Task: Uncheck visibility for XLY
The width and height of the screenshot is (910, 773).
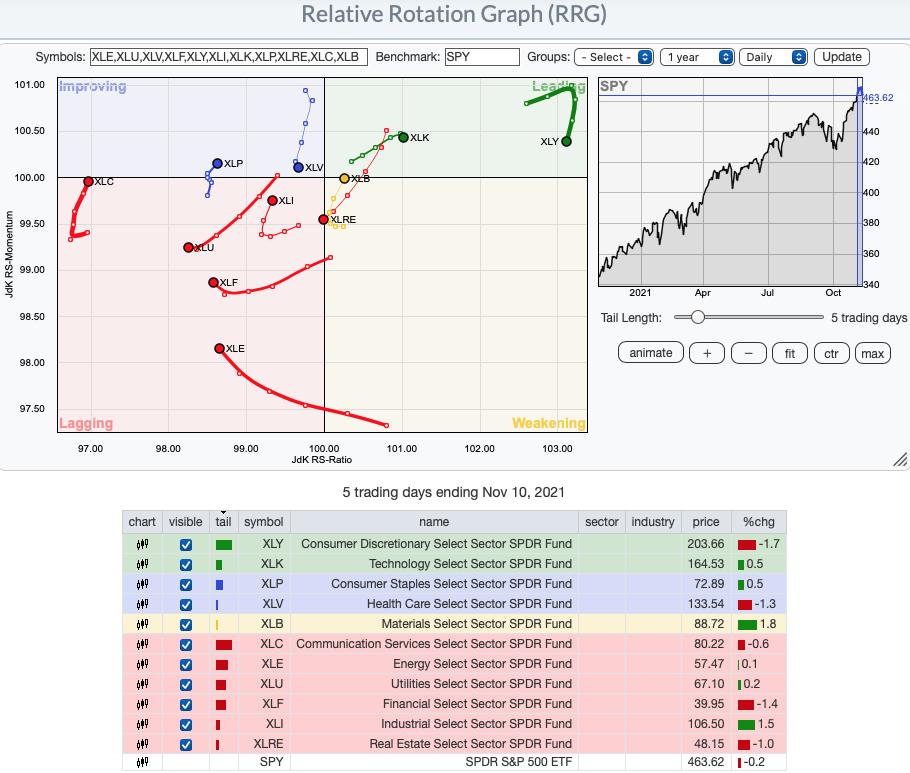Action: (186, 544)
